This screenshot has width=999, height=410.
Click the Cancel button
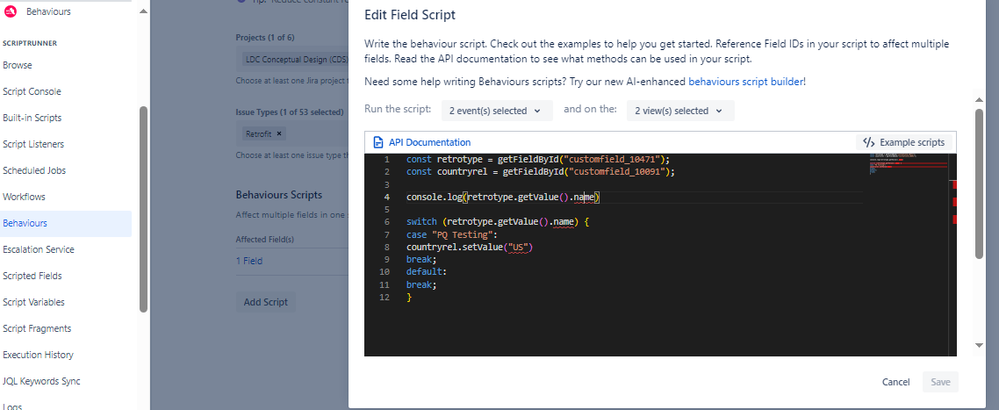tap(895, 382)
